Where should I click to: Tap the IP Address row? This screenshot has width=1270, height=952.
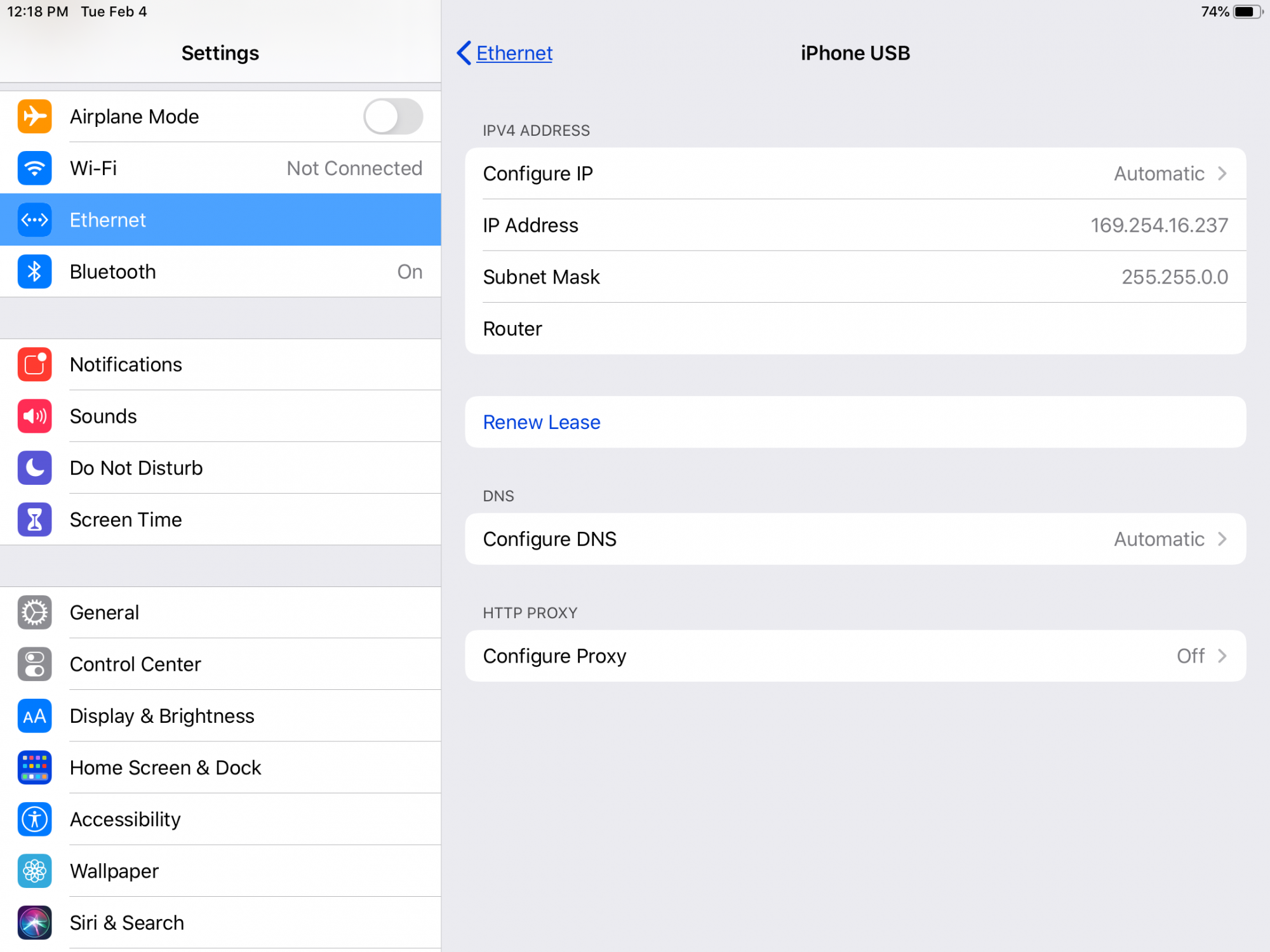[854, 225]
